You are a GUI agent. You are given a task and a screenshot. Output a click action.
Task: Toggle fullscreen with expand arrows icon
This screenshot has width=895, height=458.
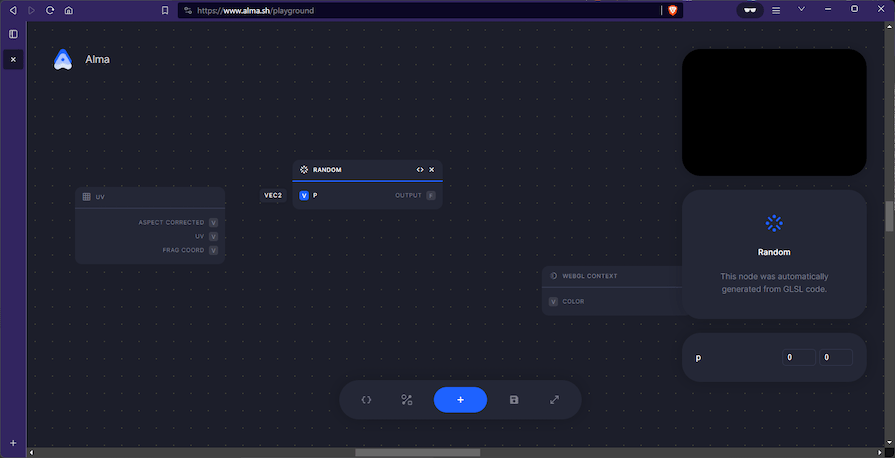555,400
